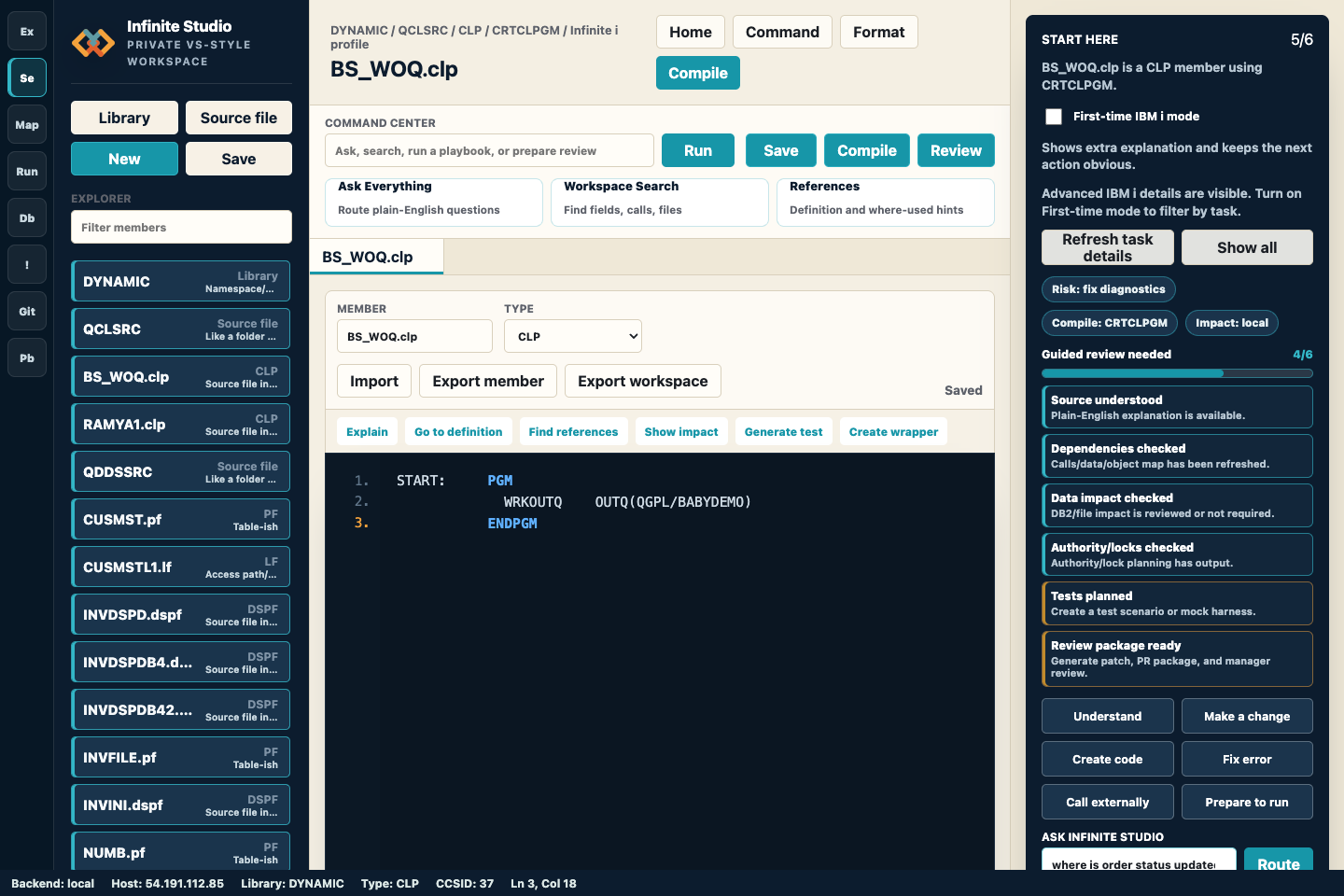Open the Ex explorer sidebar icon
Viewport: 1344px width, 896px height.
point(27,32)
